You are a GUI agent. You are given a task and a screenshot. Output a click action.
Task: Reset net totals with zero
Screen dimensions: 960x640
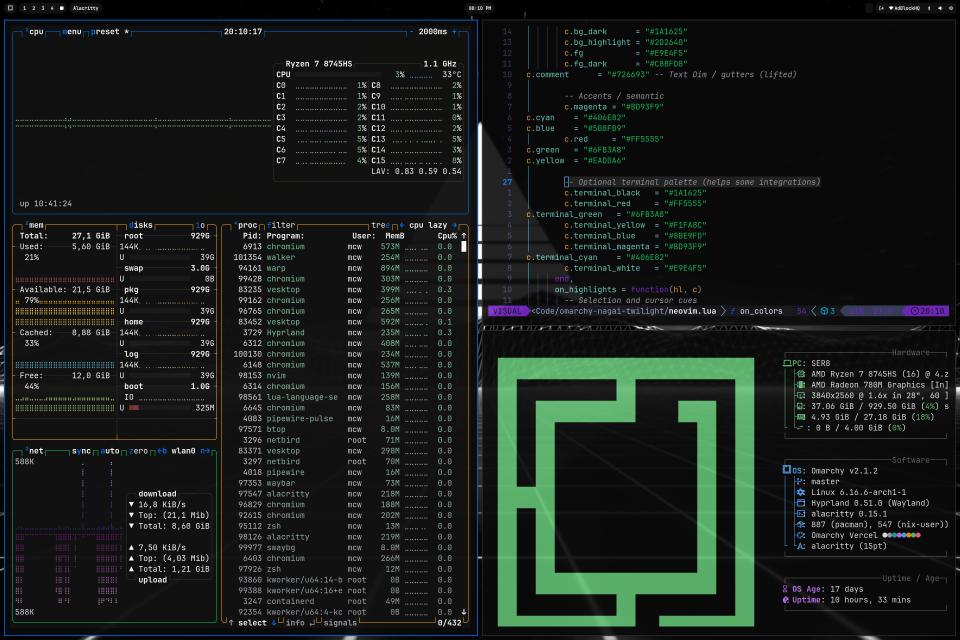point(138,451)
